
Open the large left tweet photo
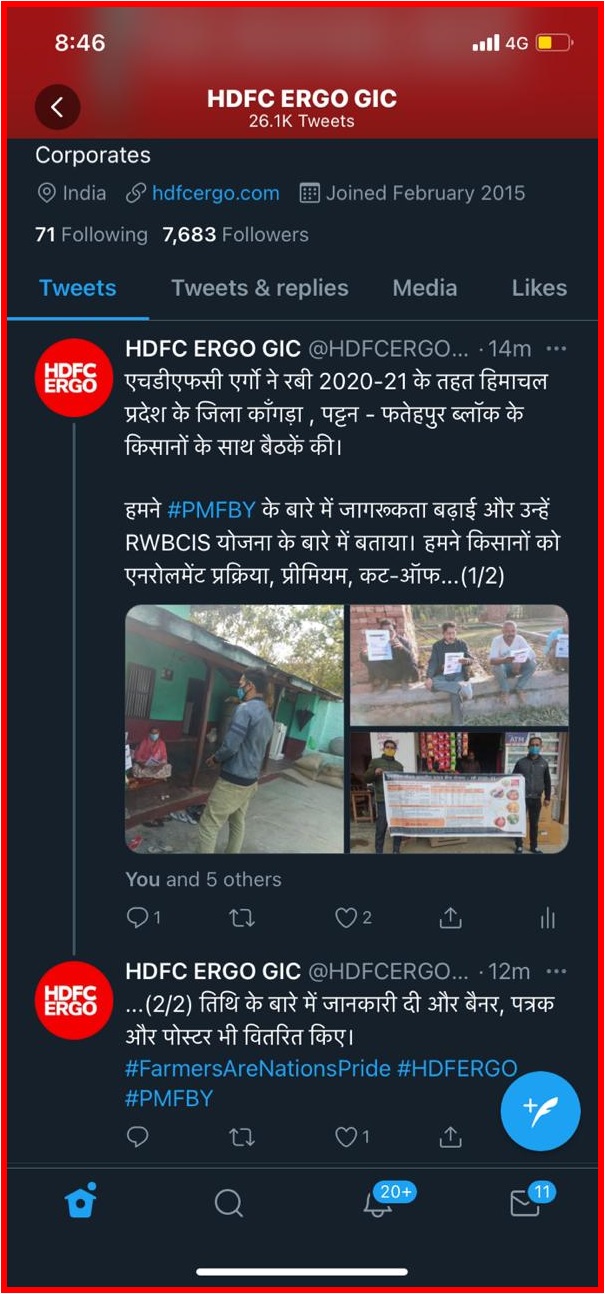pyautogui.click(x=235, y=729)
